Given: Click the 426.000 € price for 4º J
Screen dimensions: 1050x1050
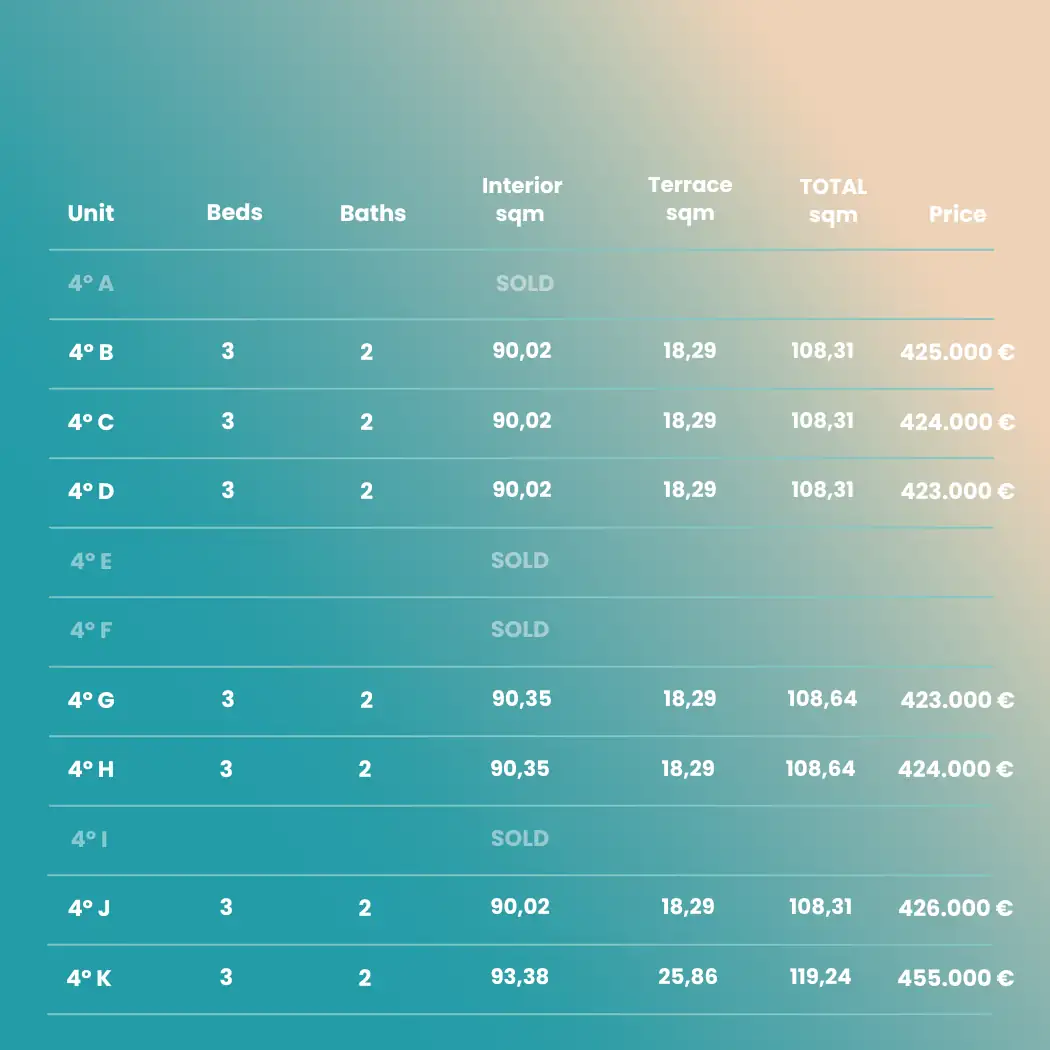Looking at the screenshot, I should click(955, 908).
